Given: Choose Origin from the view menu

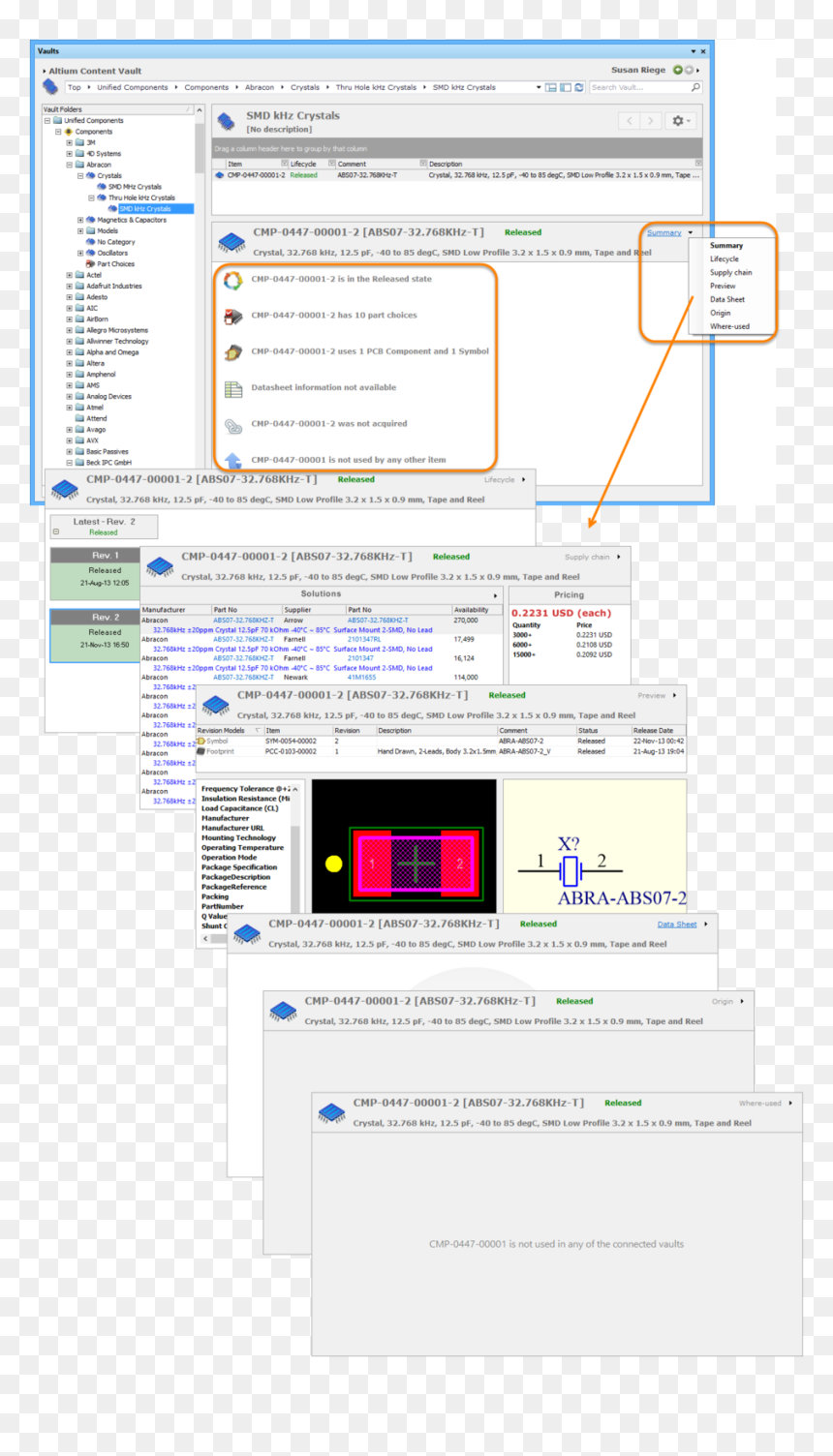Looking at the screenshot, I should [x=721, y=314].
